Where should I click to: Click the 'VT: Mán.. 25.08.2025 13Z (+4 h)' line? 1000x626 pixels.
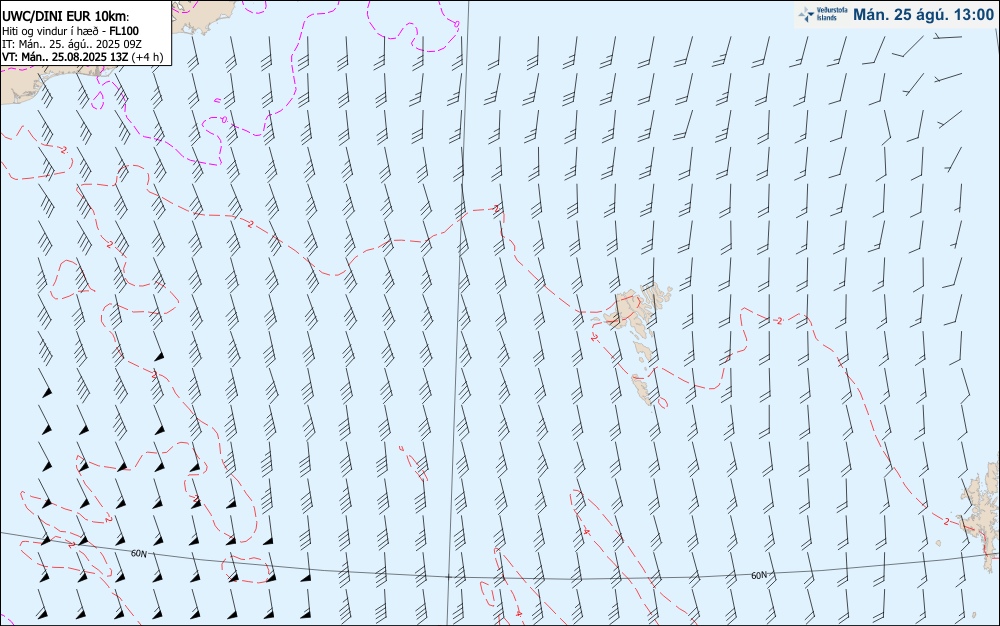tap(82, 57)
